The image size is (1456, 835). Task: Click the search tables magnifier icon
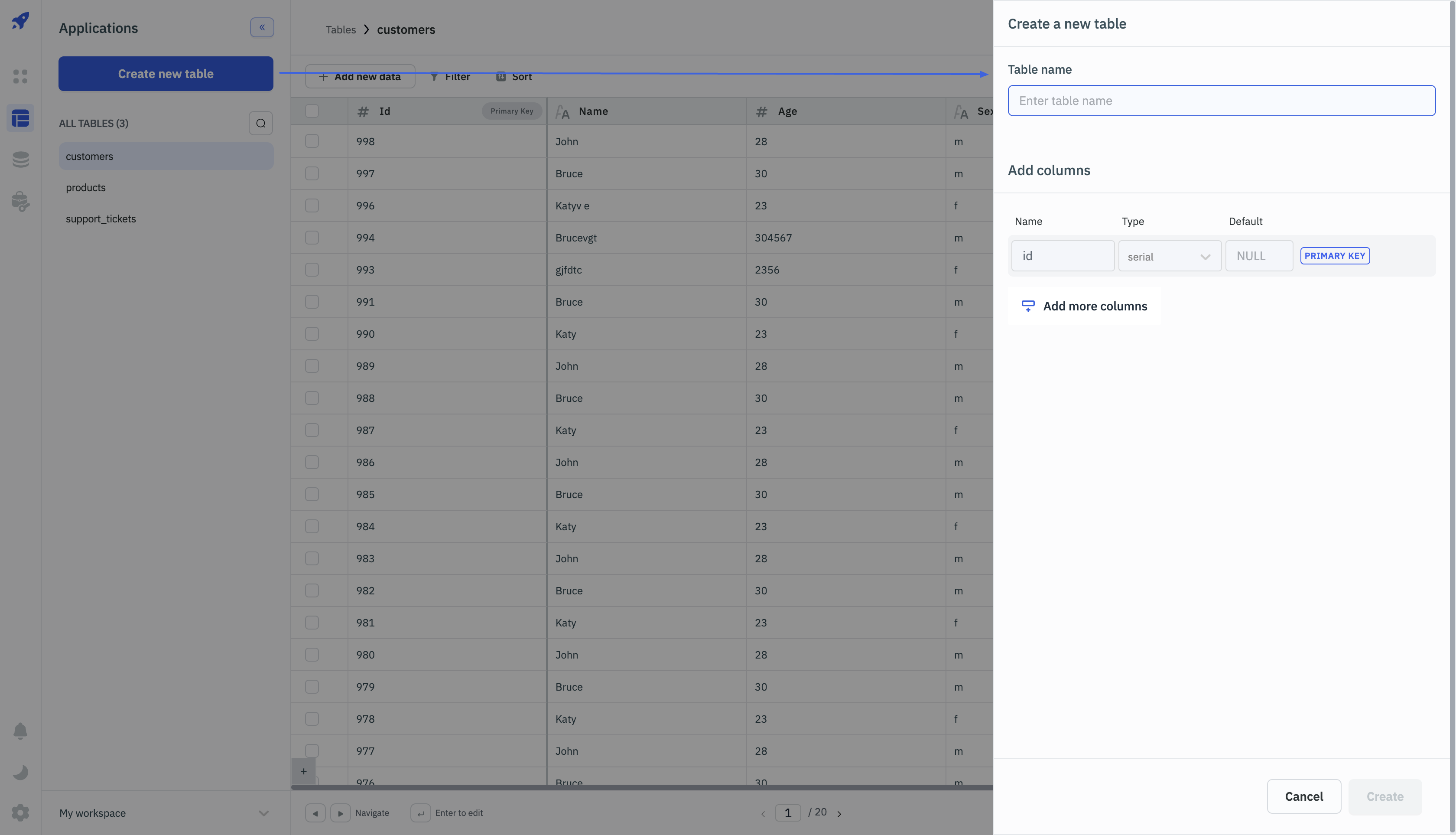tap(260, 123)
